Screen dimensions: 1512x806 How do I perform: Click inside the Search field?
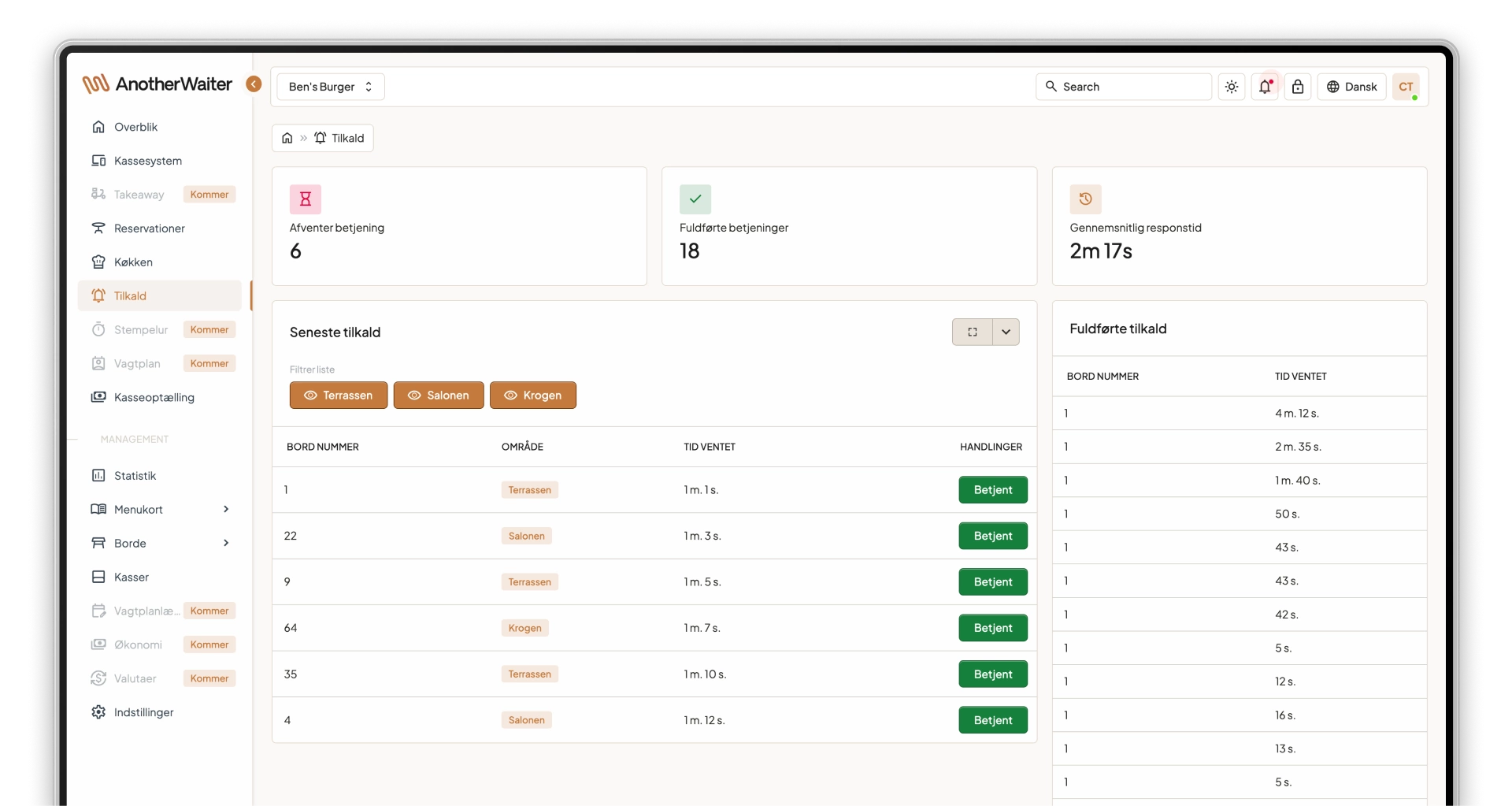pos(1124,87)
